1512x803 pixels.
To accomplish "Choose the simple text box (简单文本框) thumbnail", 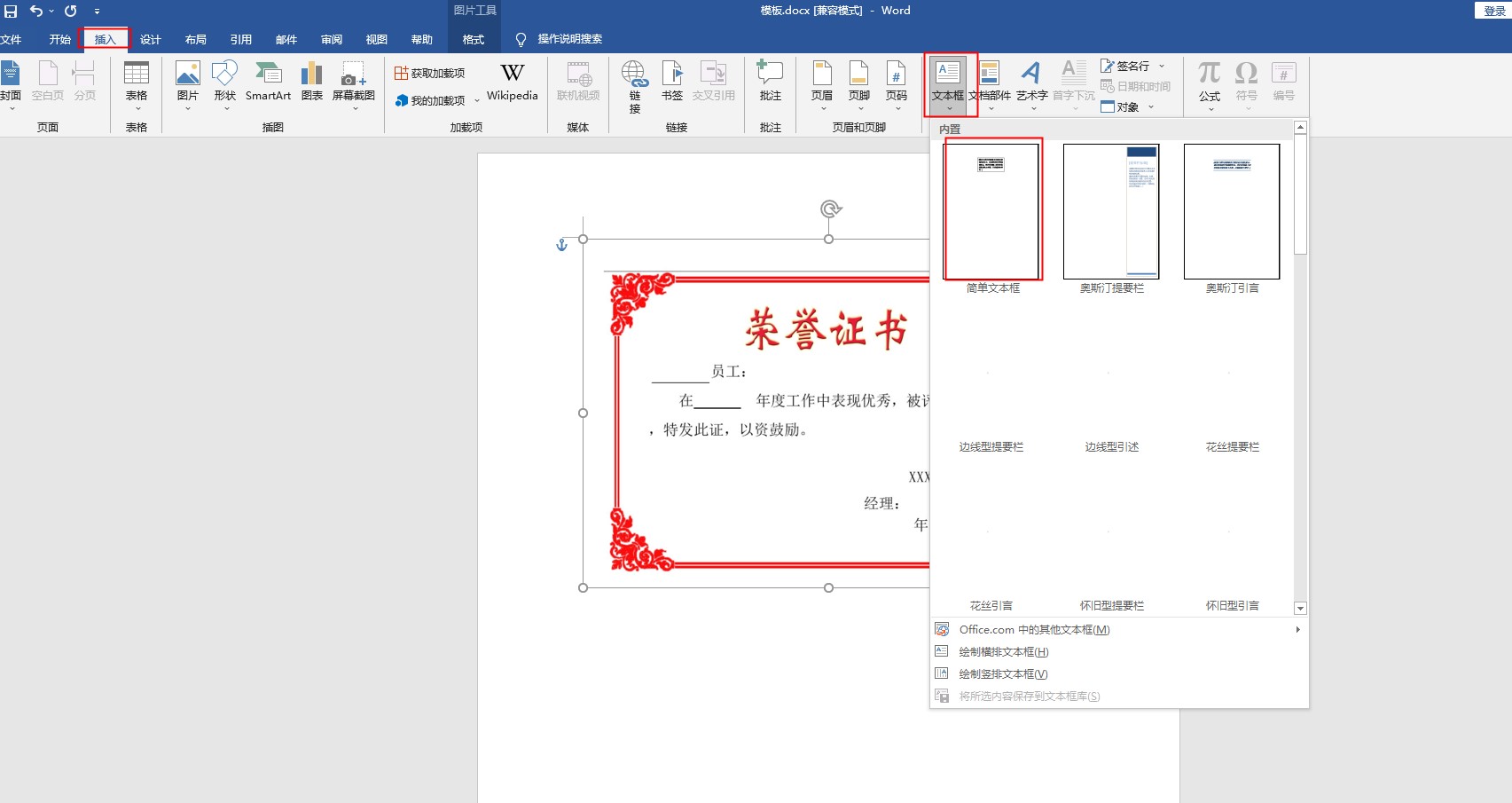I will tap(991, 211).
